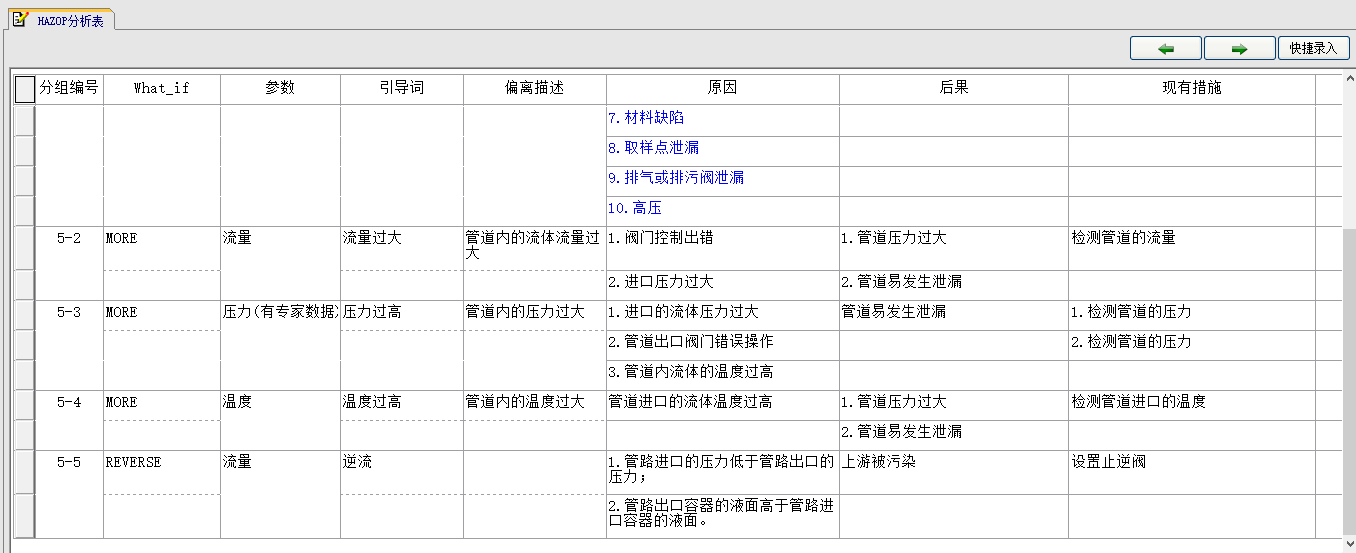
Task: Open the blue link 7.材料缺陷
Action: (646, 118)
